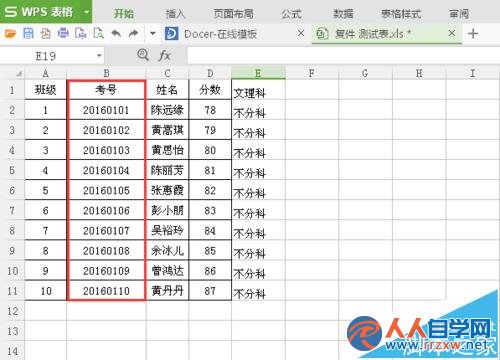
Task: Select name cell 曾鸿达
Action: pos(167,271)
